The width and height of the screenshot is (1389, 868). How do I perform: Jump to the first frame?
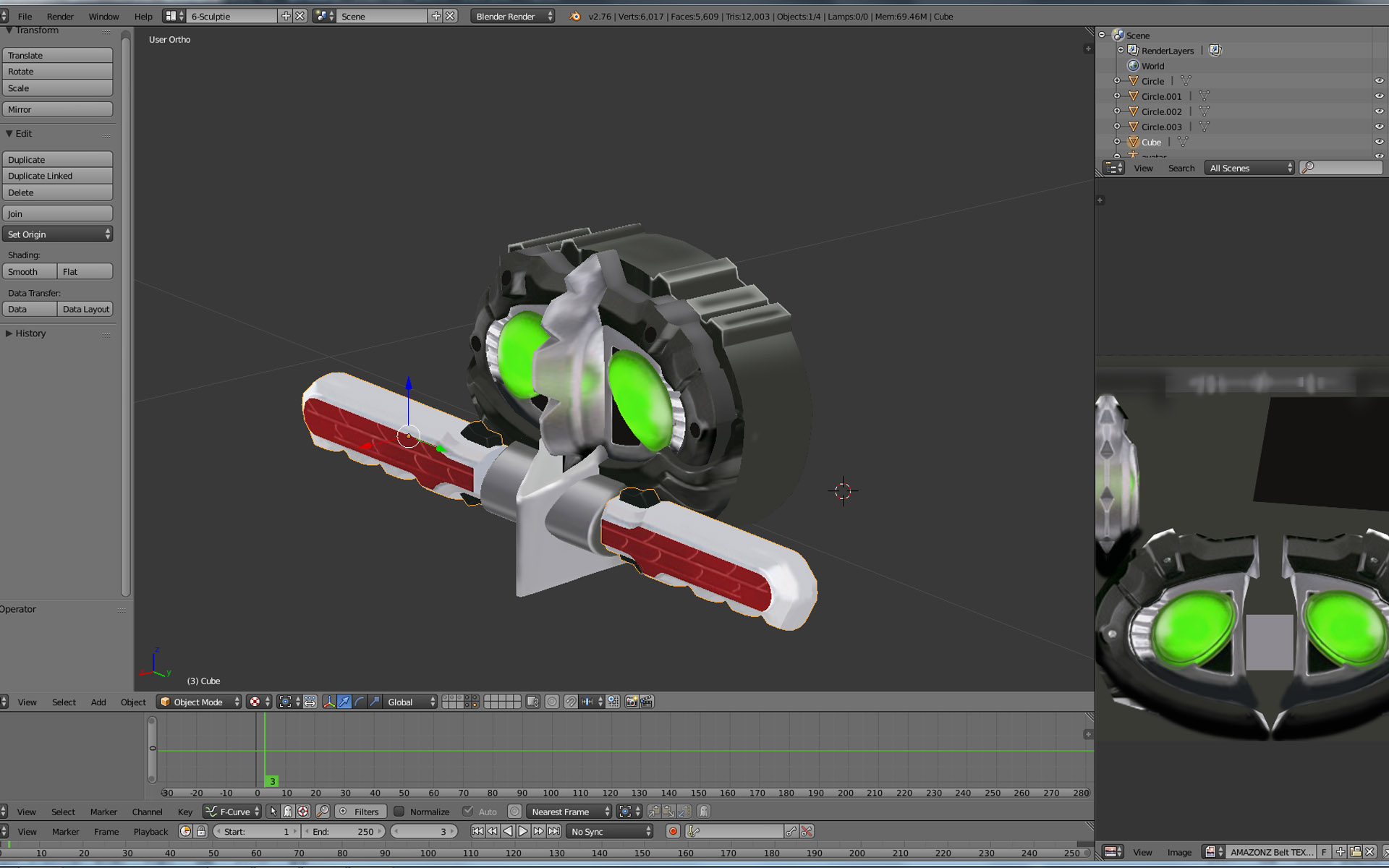477,832
